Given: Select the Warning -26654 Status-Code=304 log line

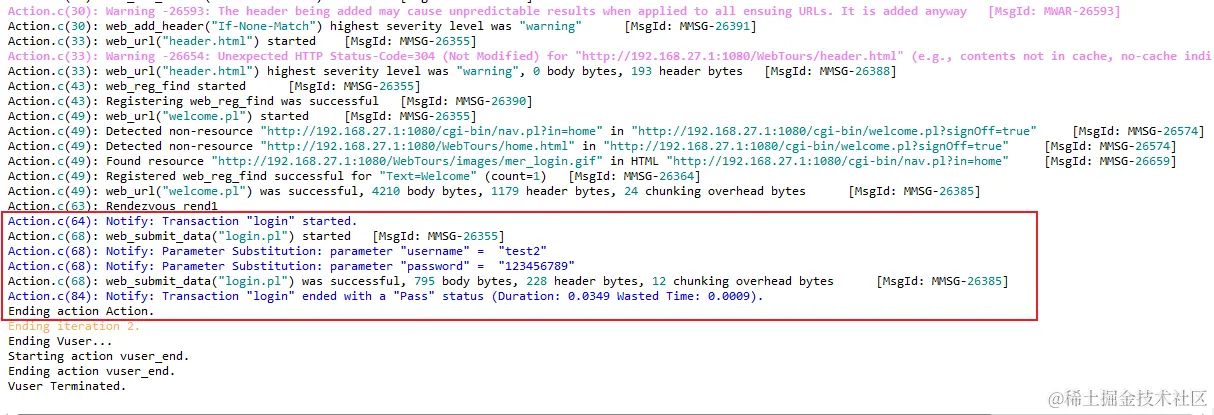Looking at the screenshot, I should tap(609, 56).
